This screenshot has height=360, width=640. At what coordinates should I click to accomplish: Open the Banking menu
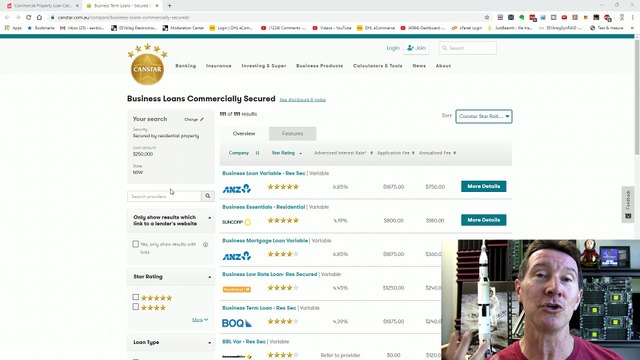point(186,66)
